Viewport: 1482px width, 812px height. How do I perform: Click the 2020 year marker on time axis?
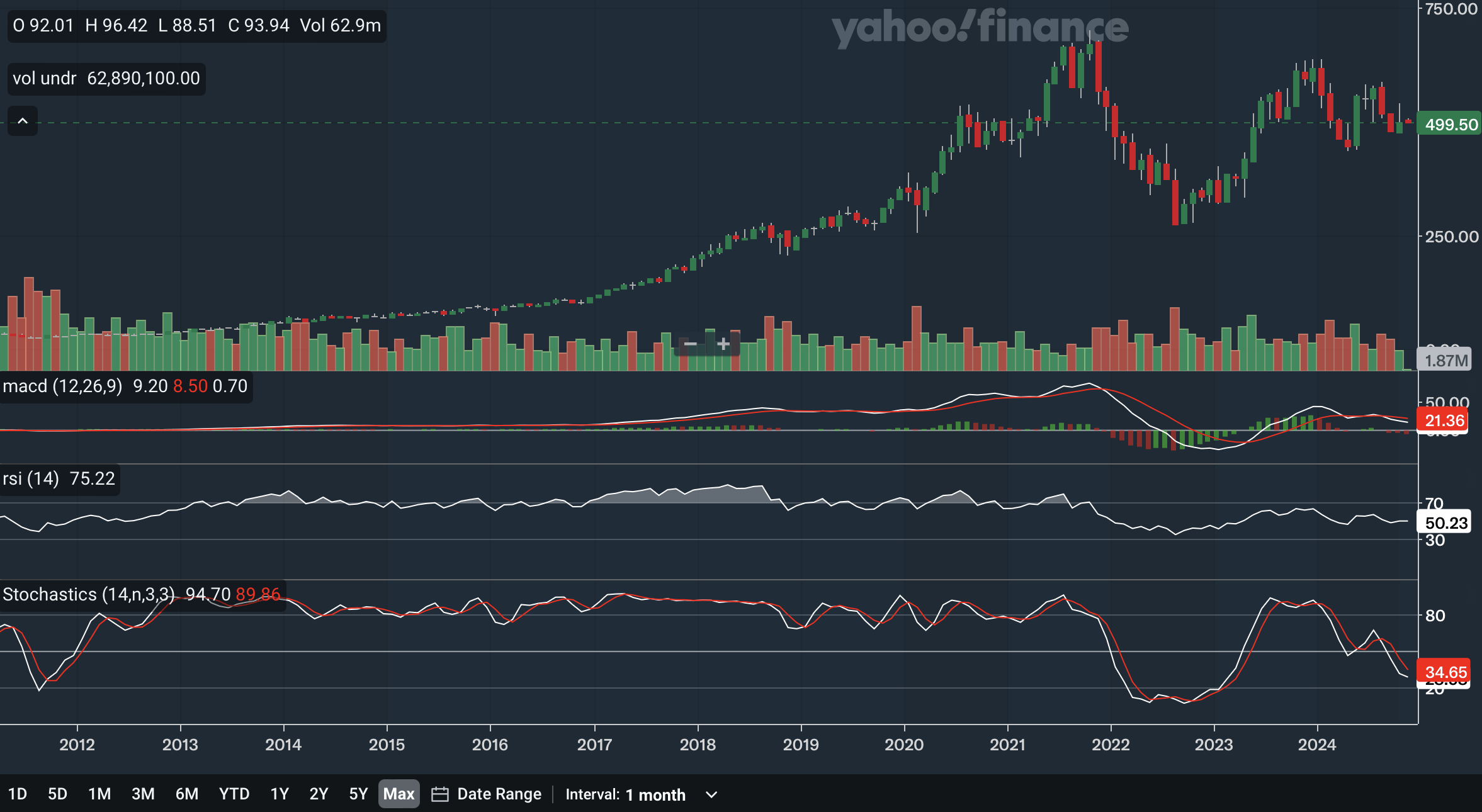click(x=903, y=745)
